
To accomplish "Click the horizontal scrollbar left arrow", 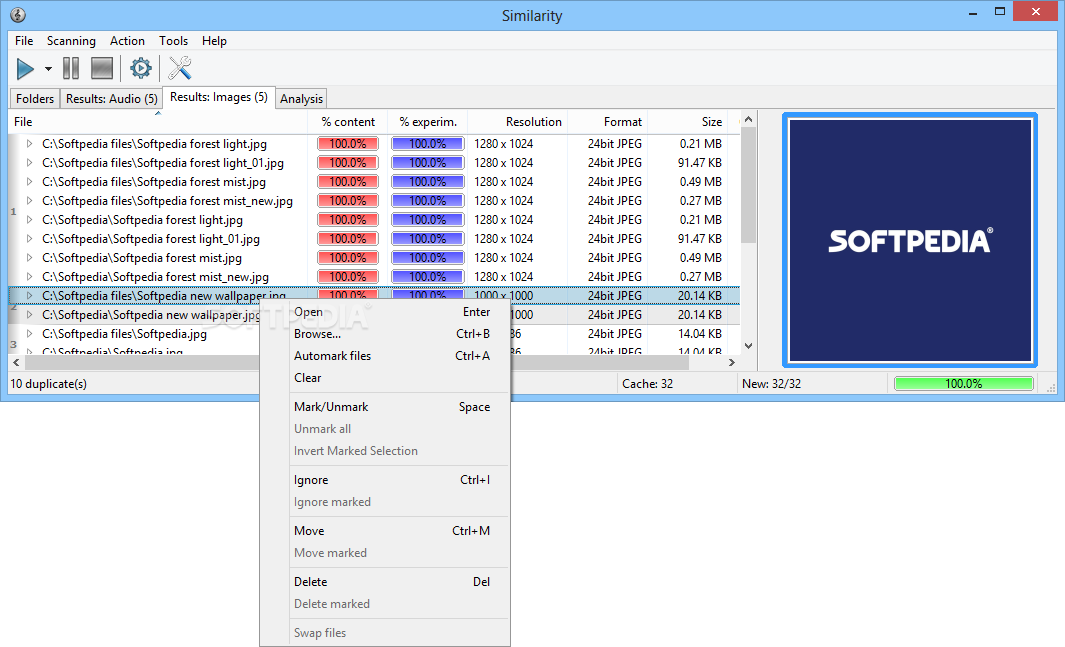I will click(16, 363).
